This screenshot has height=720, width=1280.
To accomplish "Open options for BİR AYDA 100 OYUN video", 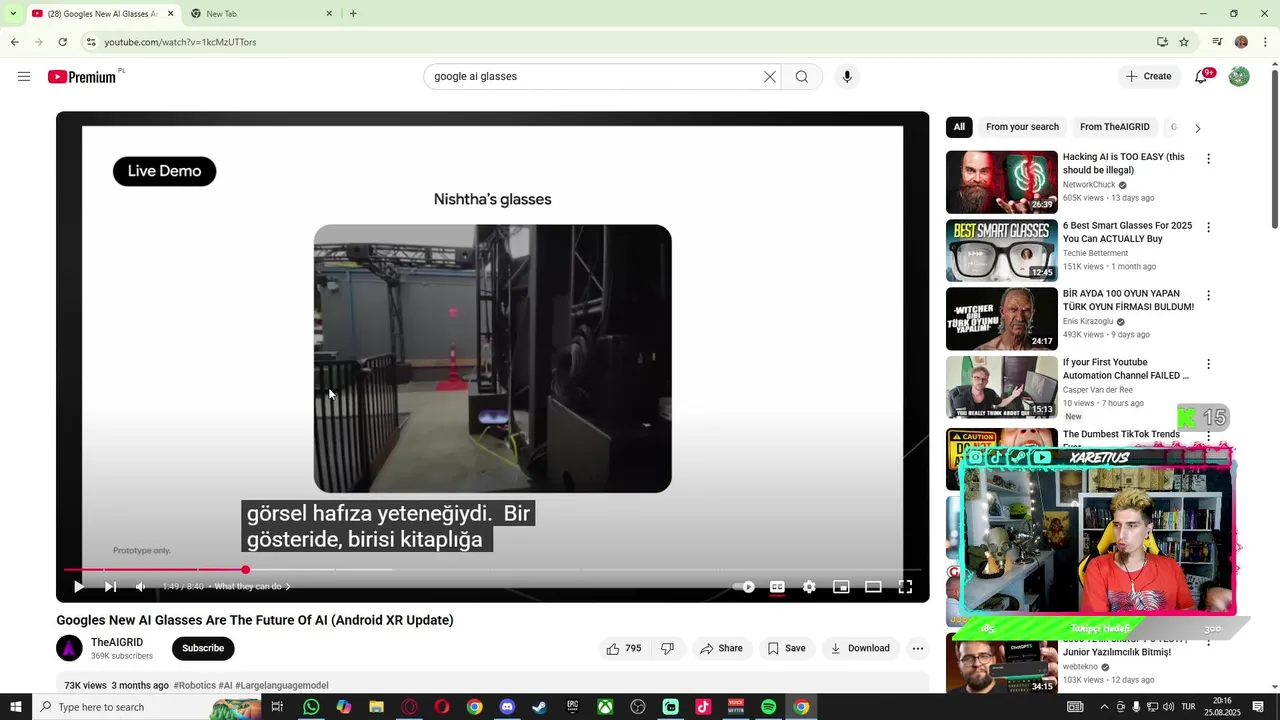I will point(1208,296).
